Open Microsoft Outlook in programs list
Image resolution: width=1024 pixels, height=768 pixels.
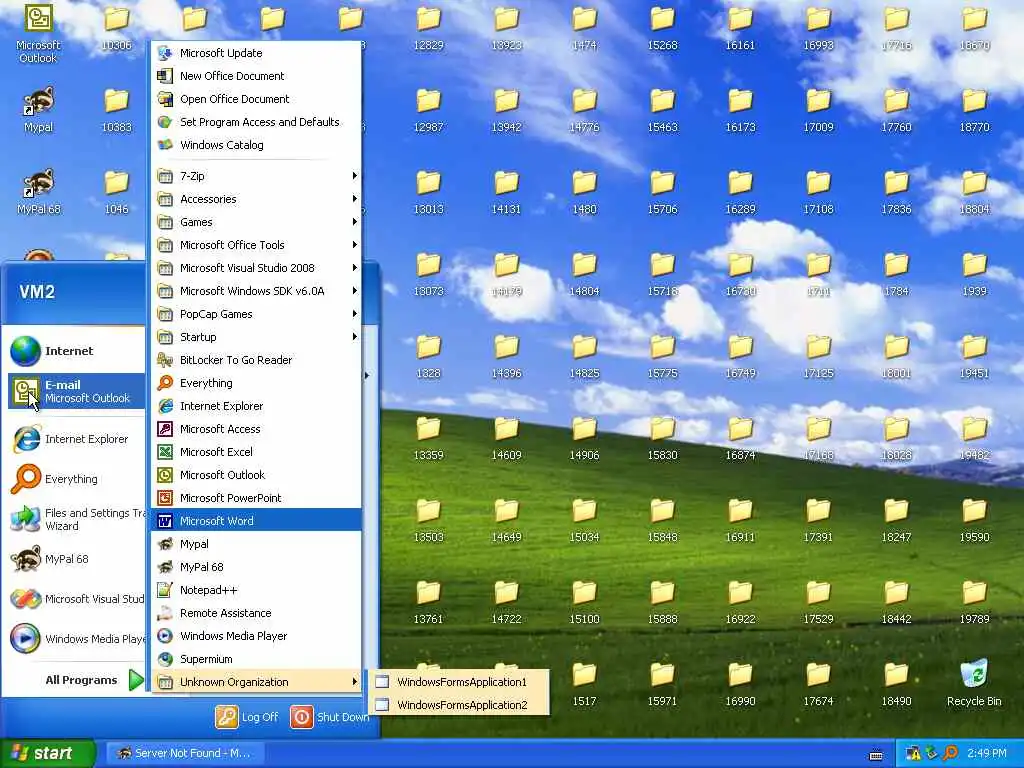click(256, 475)
